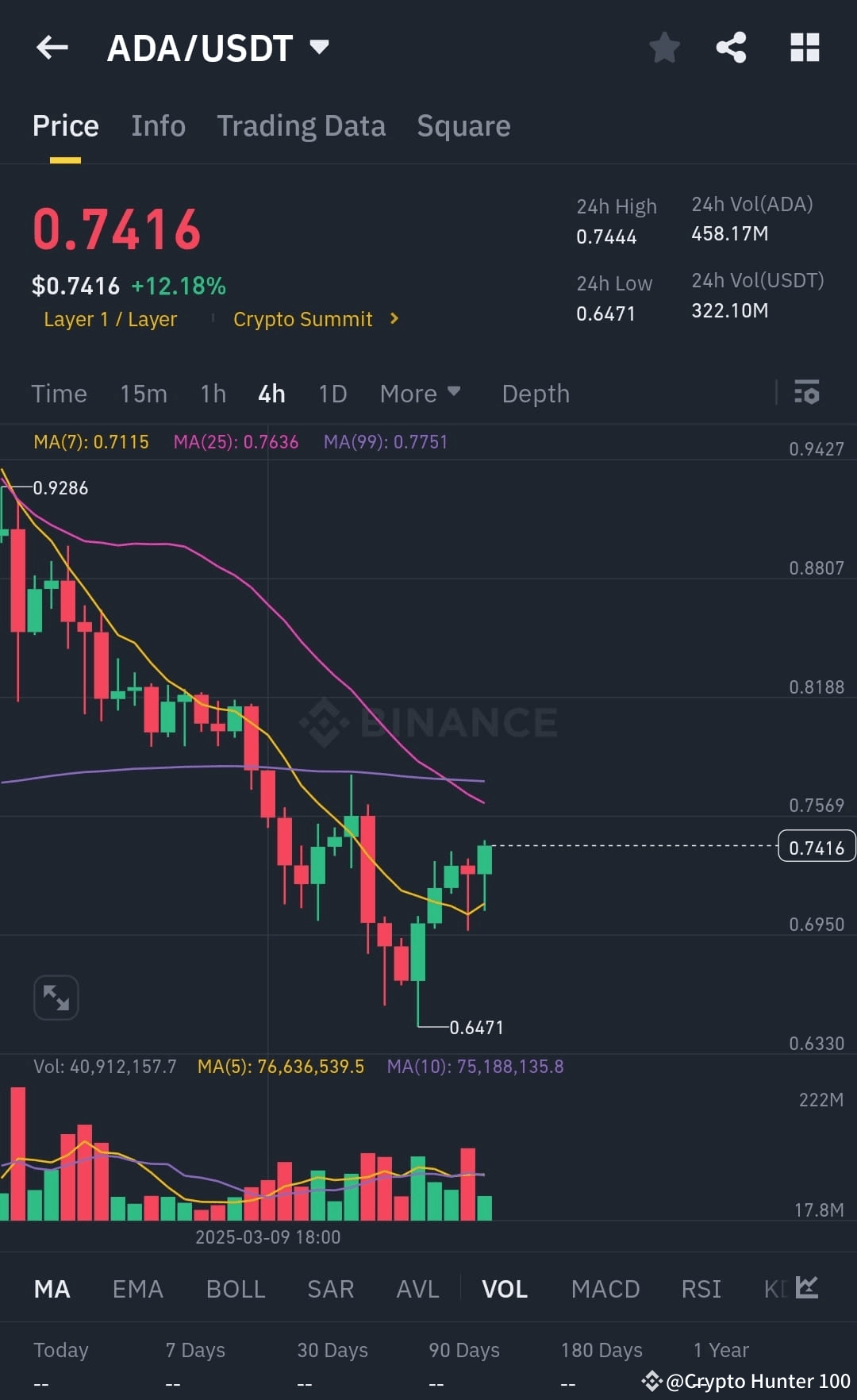Open the Crypto Summit link

(x=303, y=319)
